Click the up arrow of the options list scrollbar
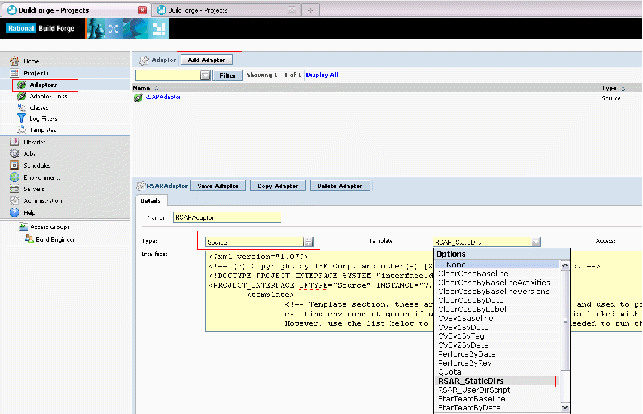This screenshot has width=643, height=414. click(x=565, y=265)
